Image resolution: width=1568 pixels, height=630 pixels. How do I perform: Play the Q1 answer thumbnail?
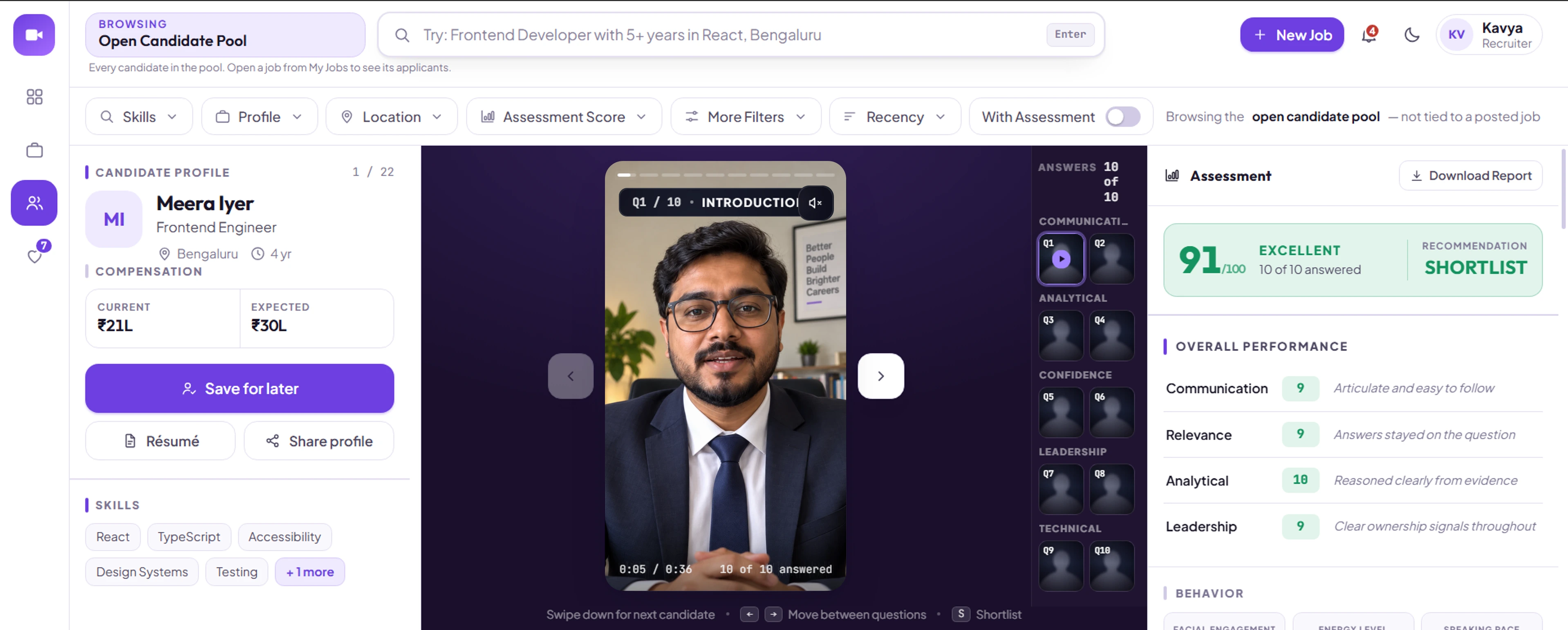pos(1060,259)
